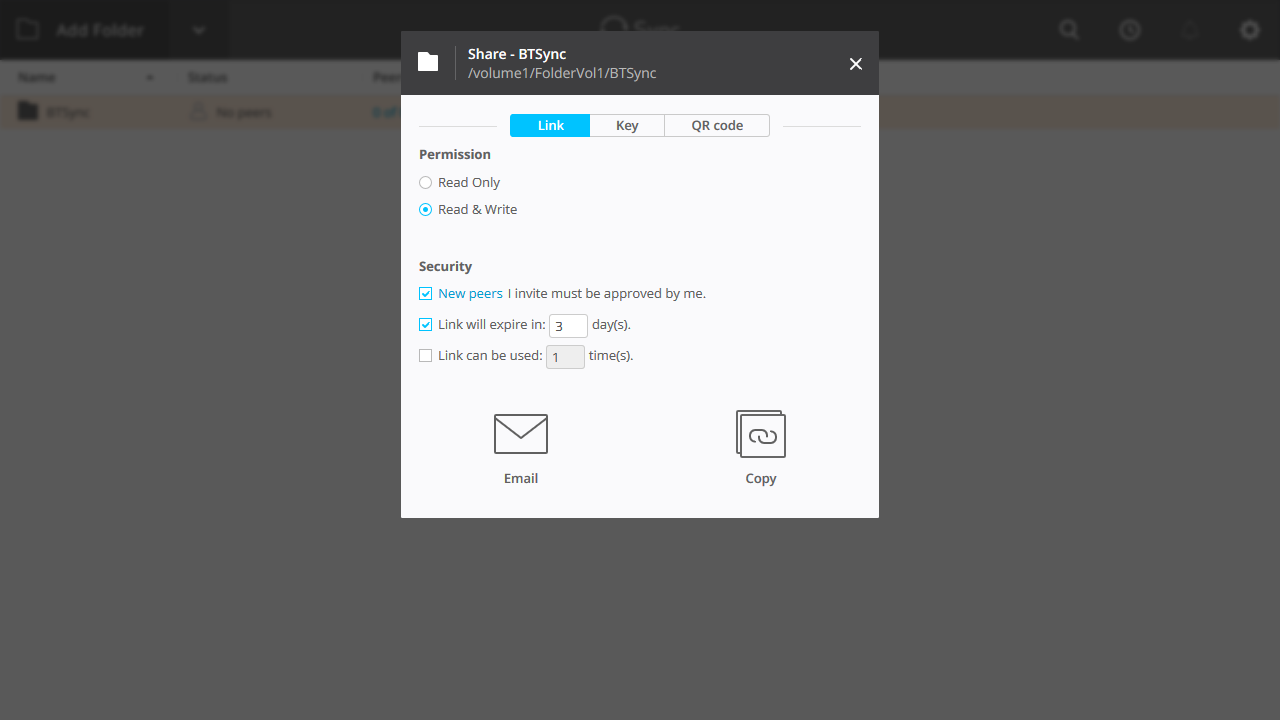Screen dimensions: 1280x720
Task: Click the expiry days input field
Action: pyautogui.click(x=568, y=325)
